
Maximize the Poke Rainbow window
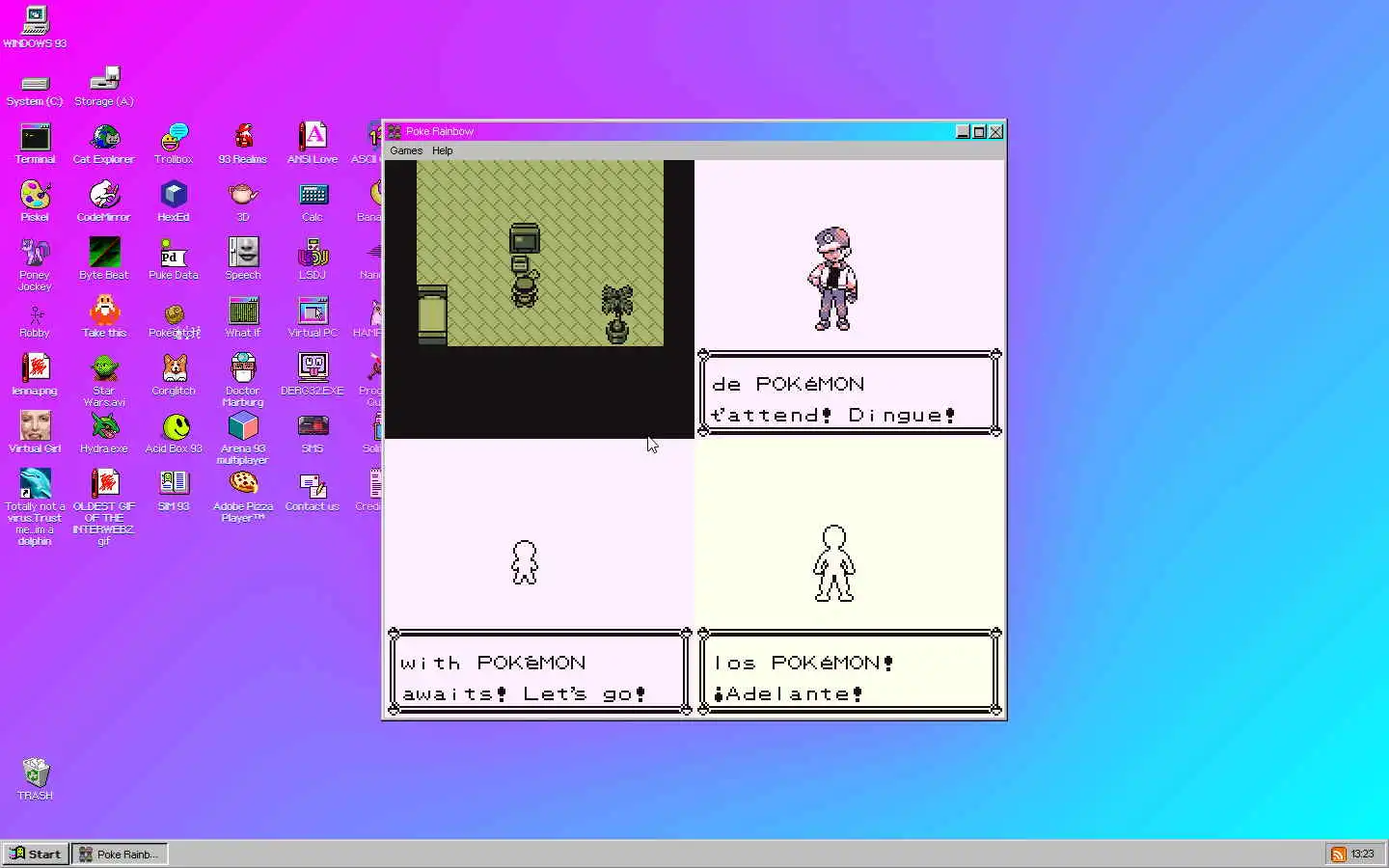[x=979, y=132]
